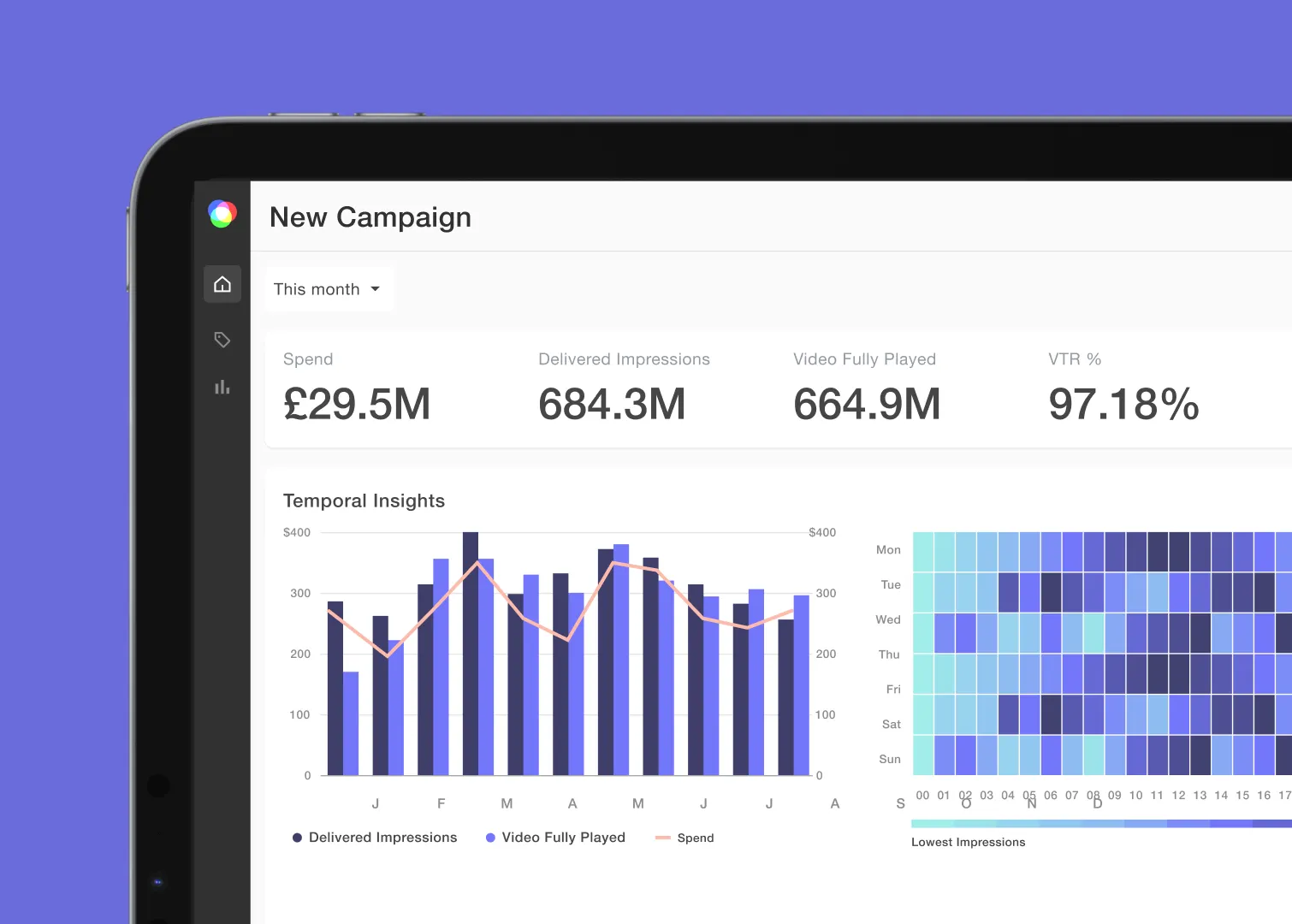This screenshot has width=1292, height=924.
Task: Toggle Video Fully Played series visibility
Action: (554, 837)
